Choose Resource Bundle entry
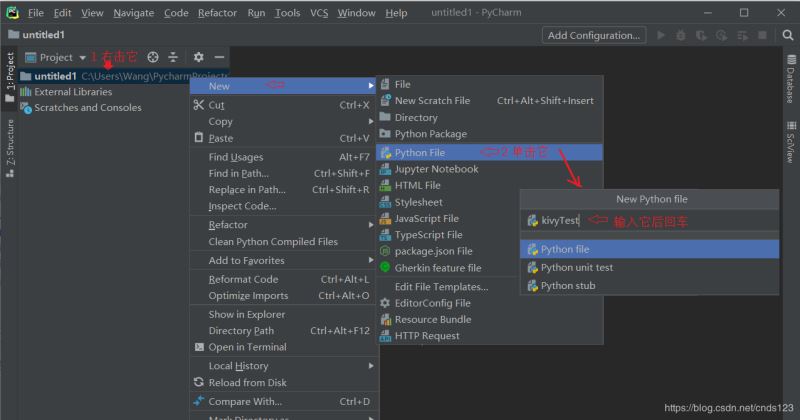 tap(490, 319)
